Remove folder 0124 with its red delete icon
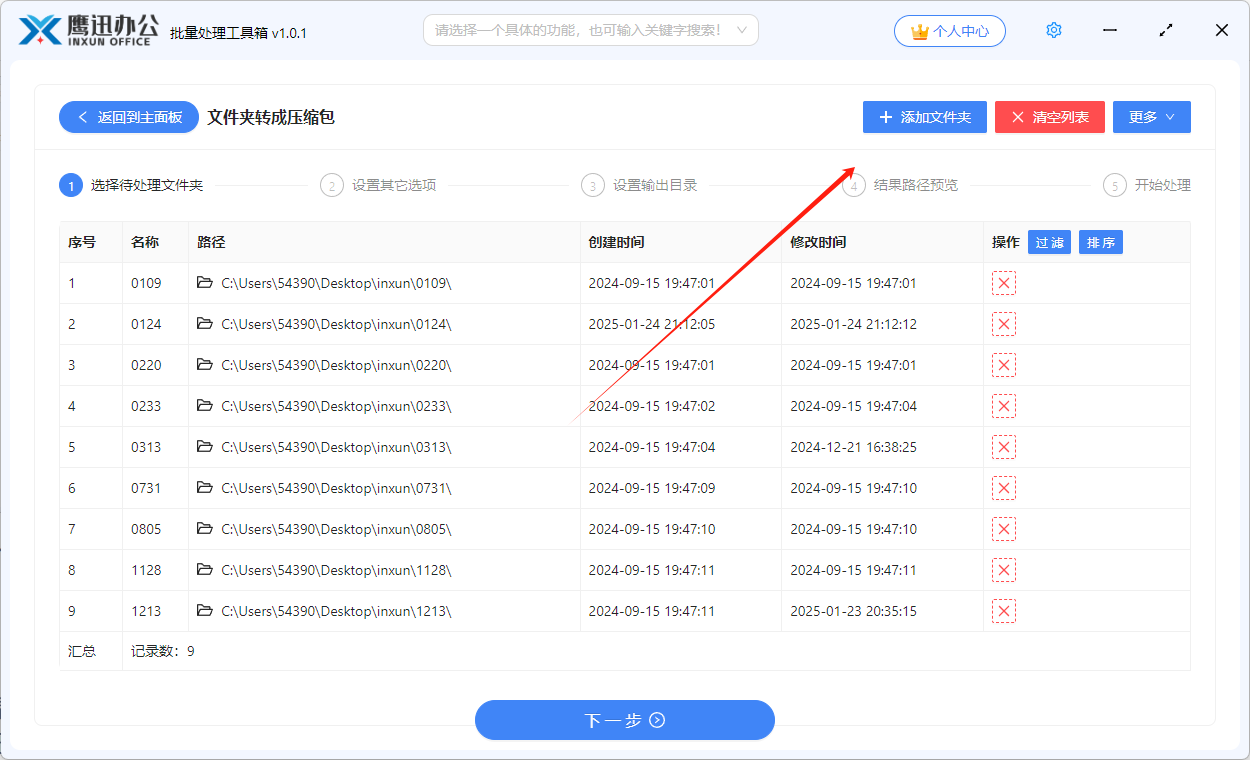Screen dimensions: 1250x760 (1004, 324)
